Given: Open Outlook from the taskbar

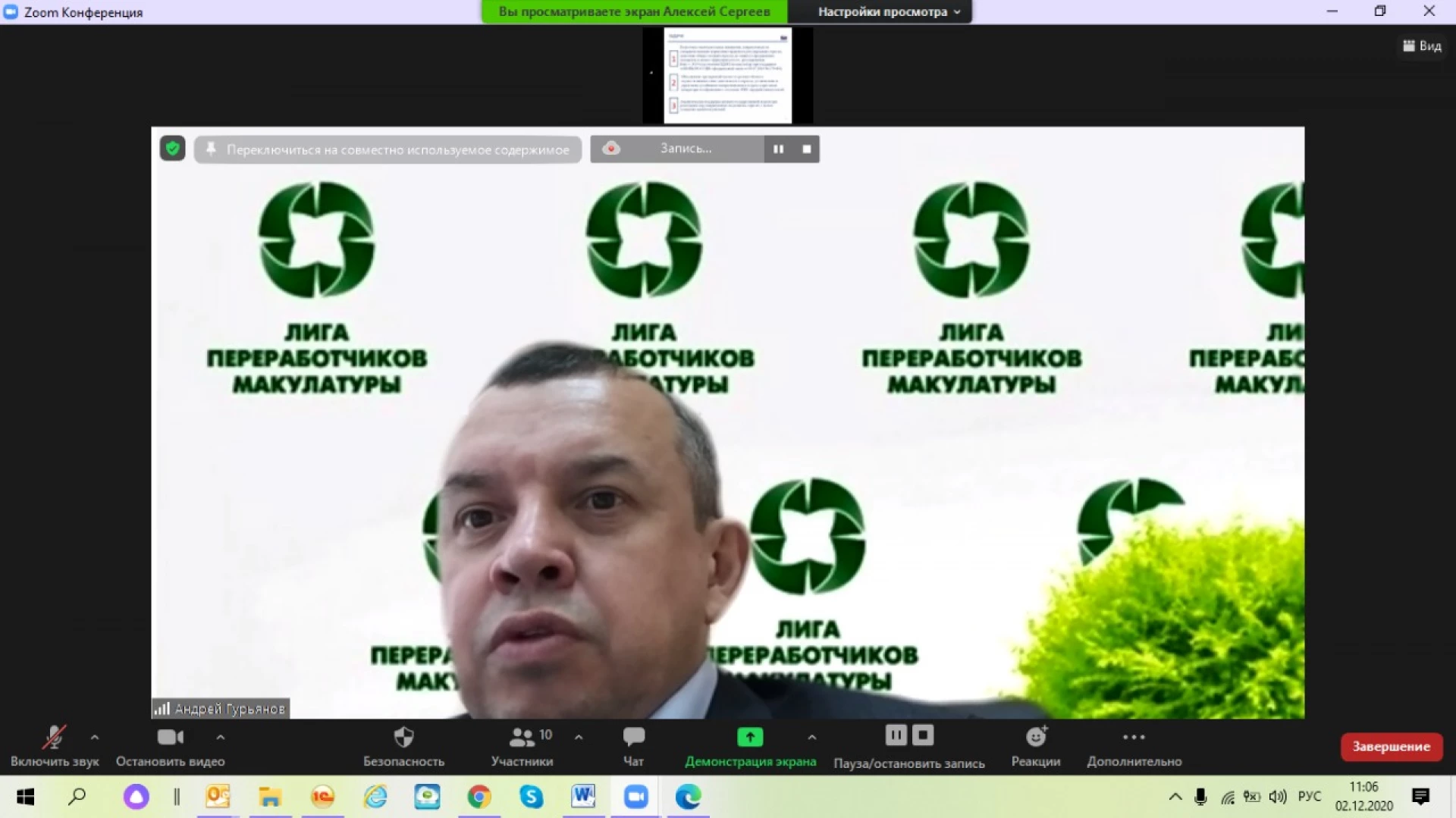Looking at the screenshot, I should (218, 797).
